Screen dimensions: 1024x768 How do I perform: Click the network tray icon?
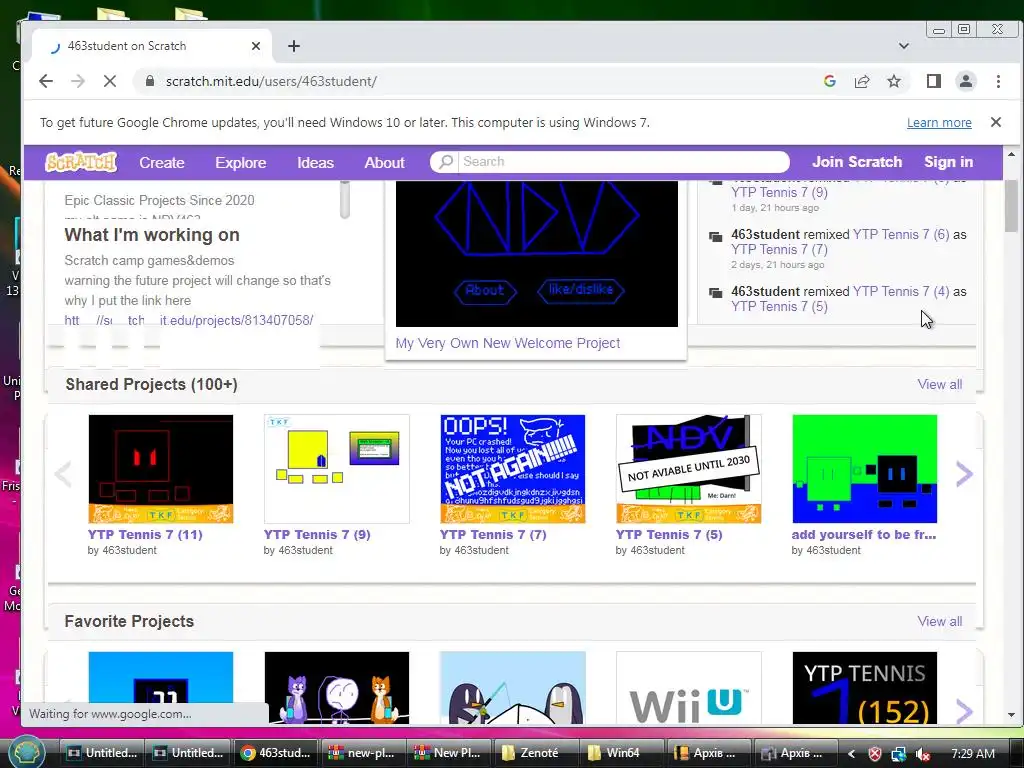point(899,754)
